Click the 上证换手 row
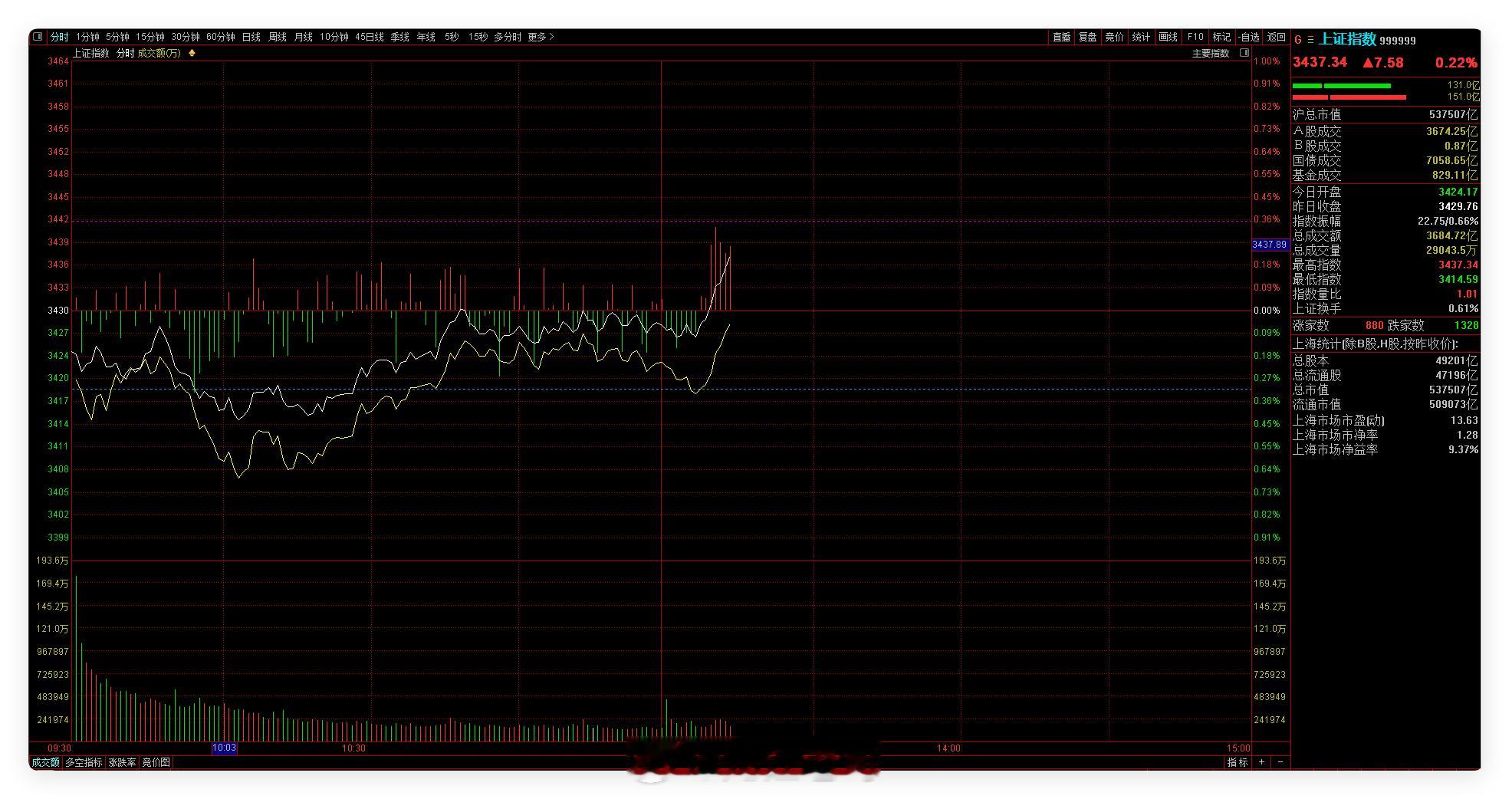Image resolution: width=1512 pixels, height=799 pixels. (x=1385, y=308)
